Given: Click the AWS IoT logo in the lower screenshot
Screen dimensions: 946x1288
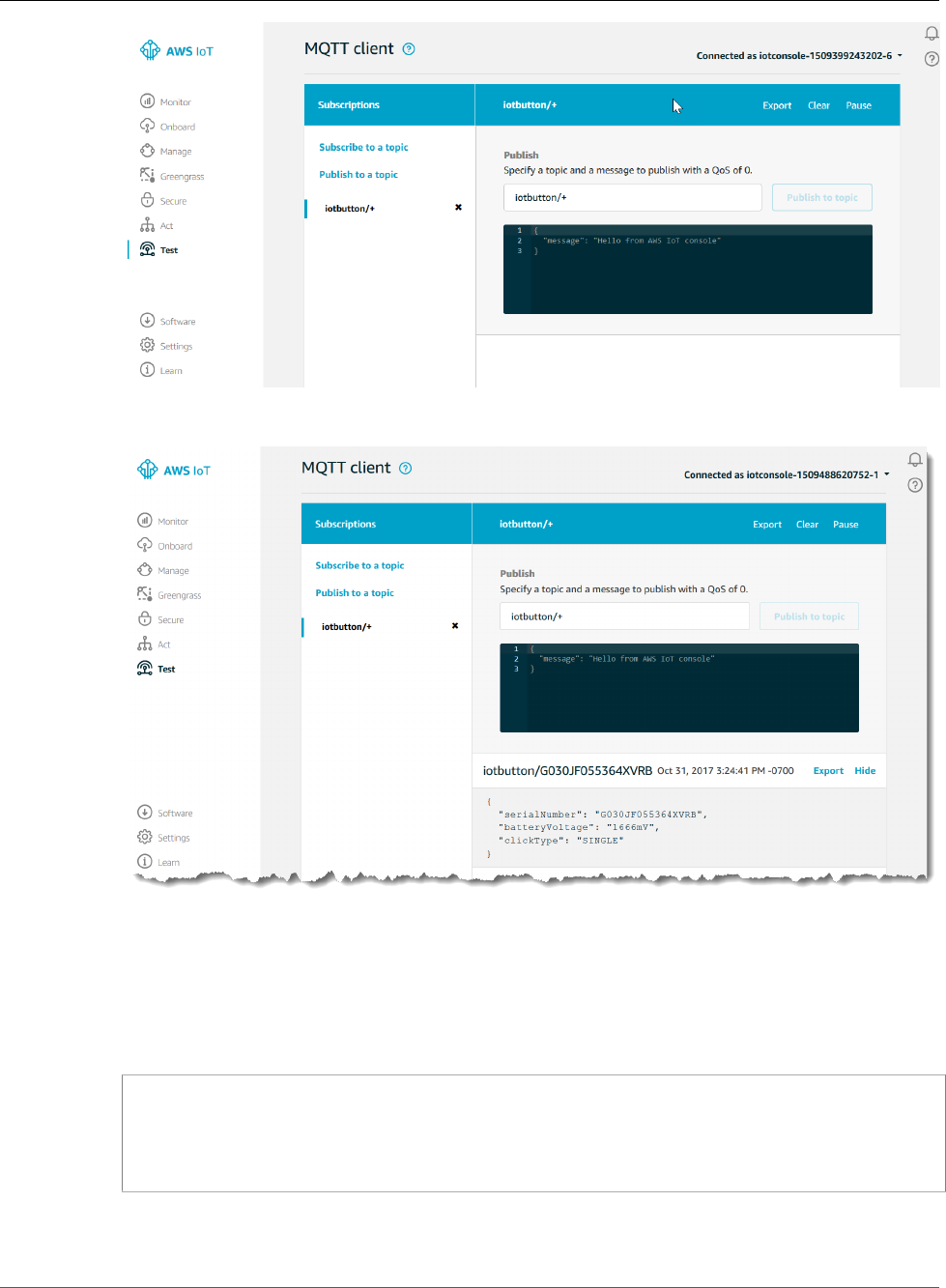Looking at the screenshot, I should point(174,470).
